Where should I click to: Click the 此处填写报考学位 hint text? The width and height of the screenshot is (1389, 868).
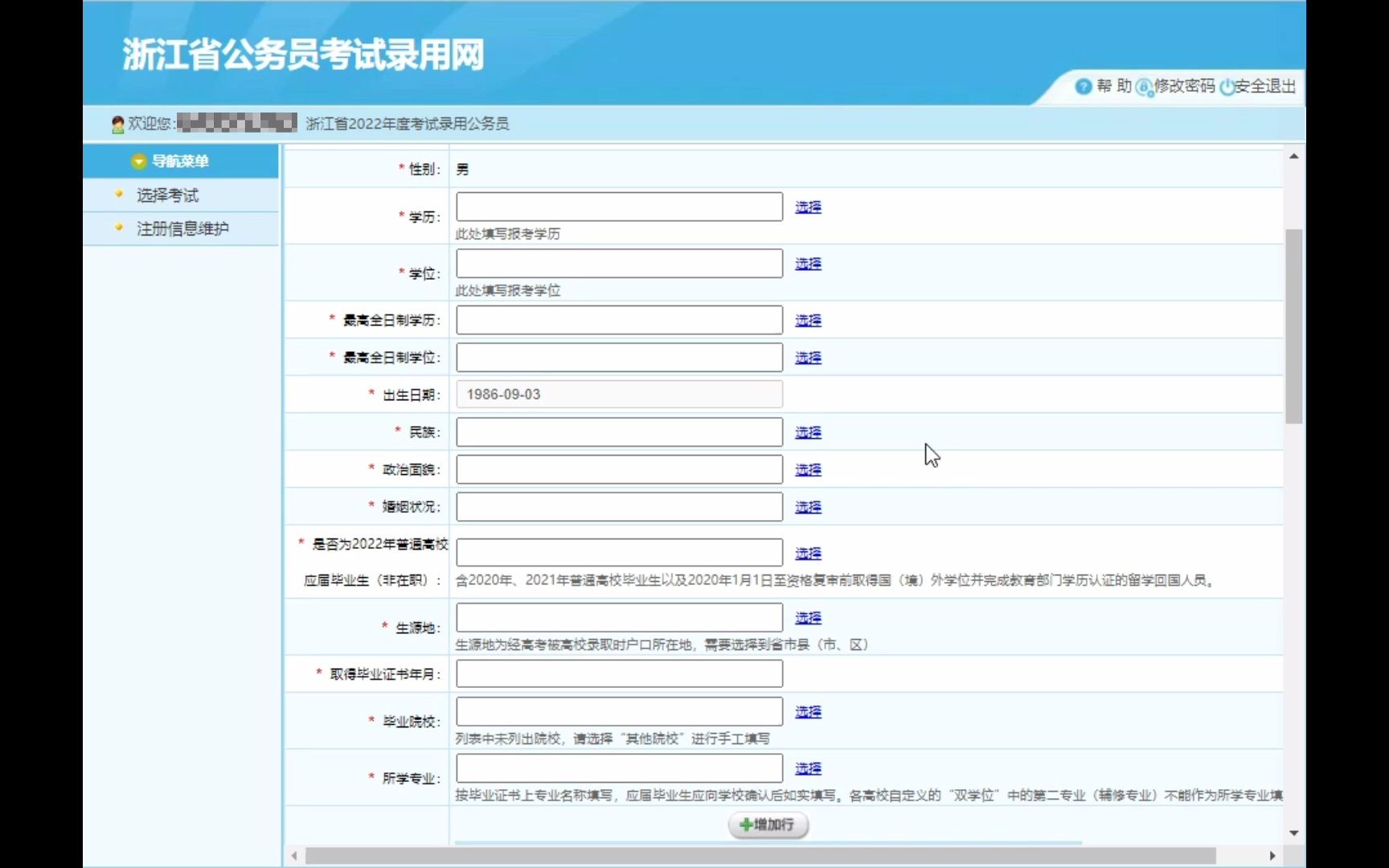click(x=508, y=290)
